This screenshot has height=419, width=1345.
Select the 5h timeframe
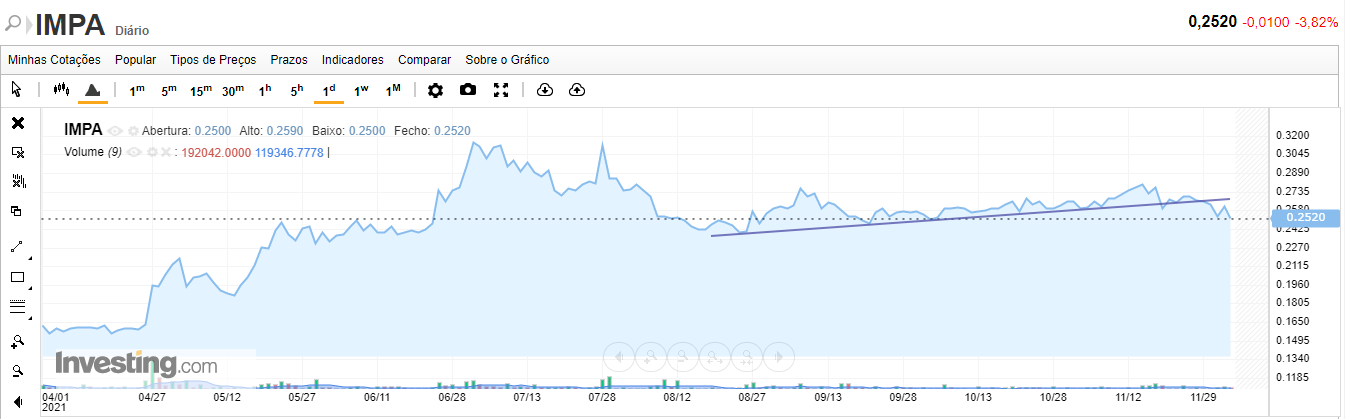(x=297, y=90)
